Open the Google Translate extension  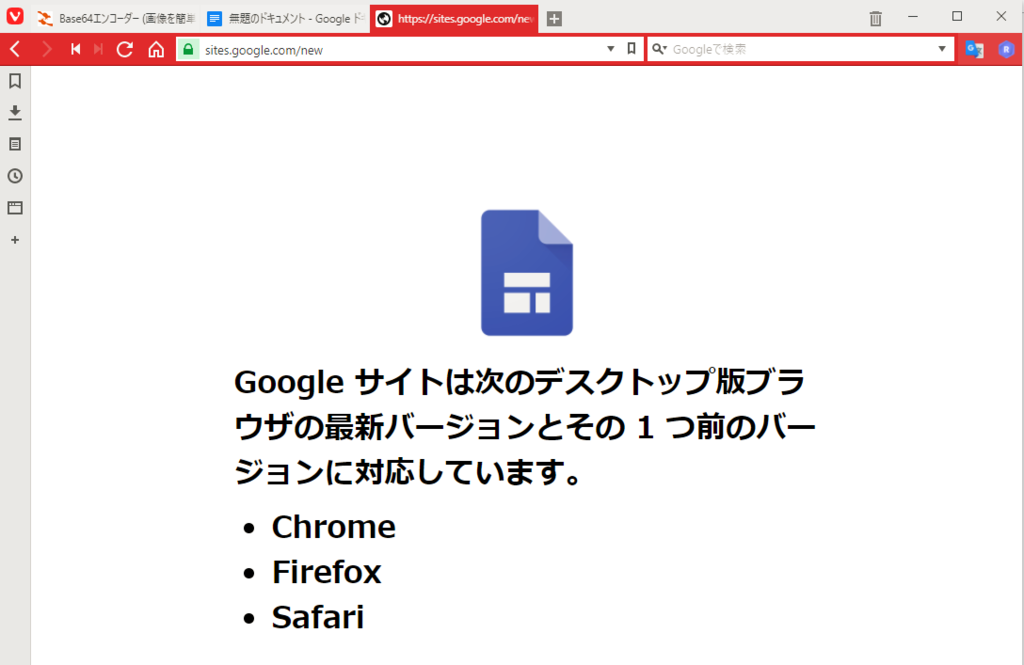click(974, 50)
